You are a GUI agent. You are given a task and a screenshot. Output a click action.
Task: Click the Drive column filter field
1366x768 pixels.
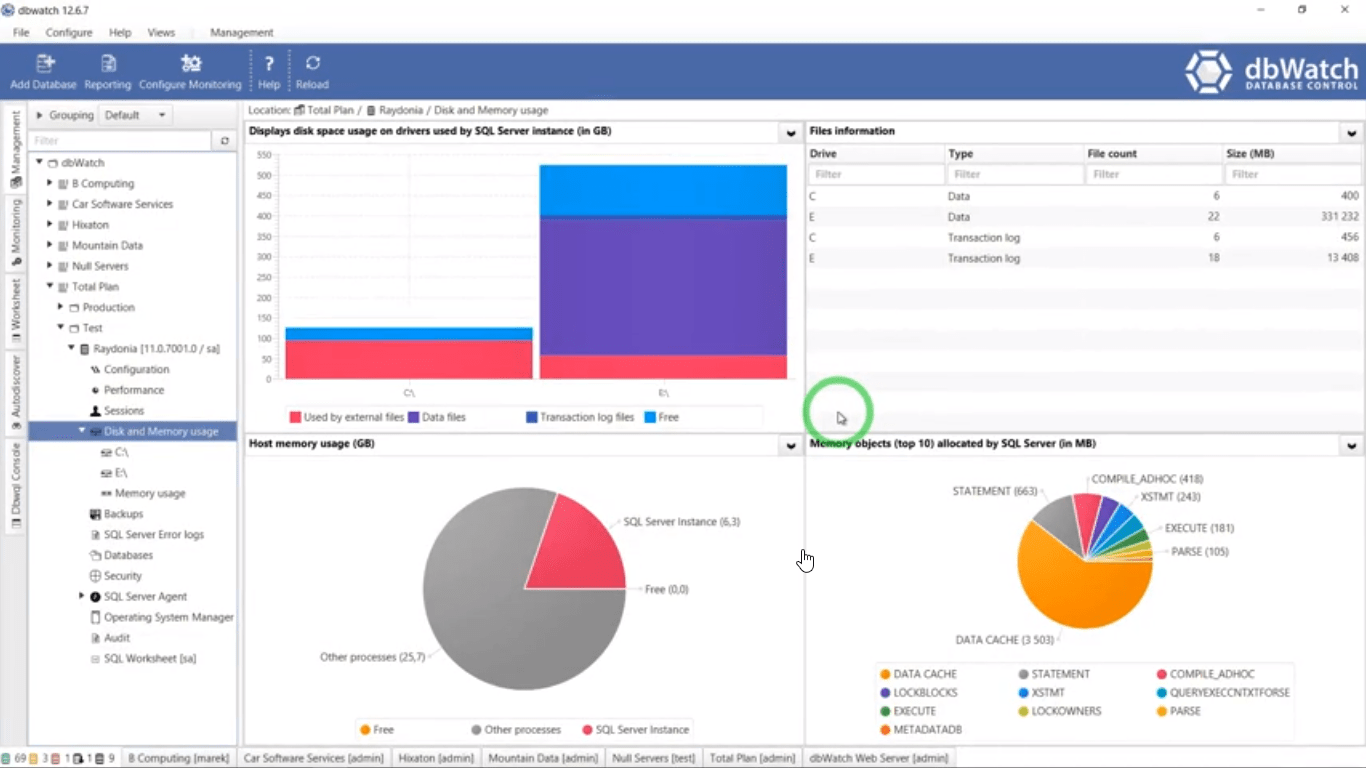pos(876,174)
